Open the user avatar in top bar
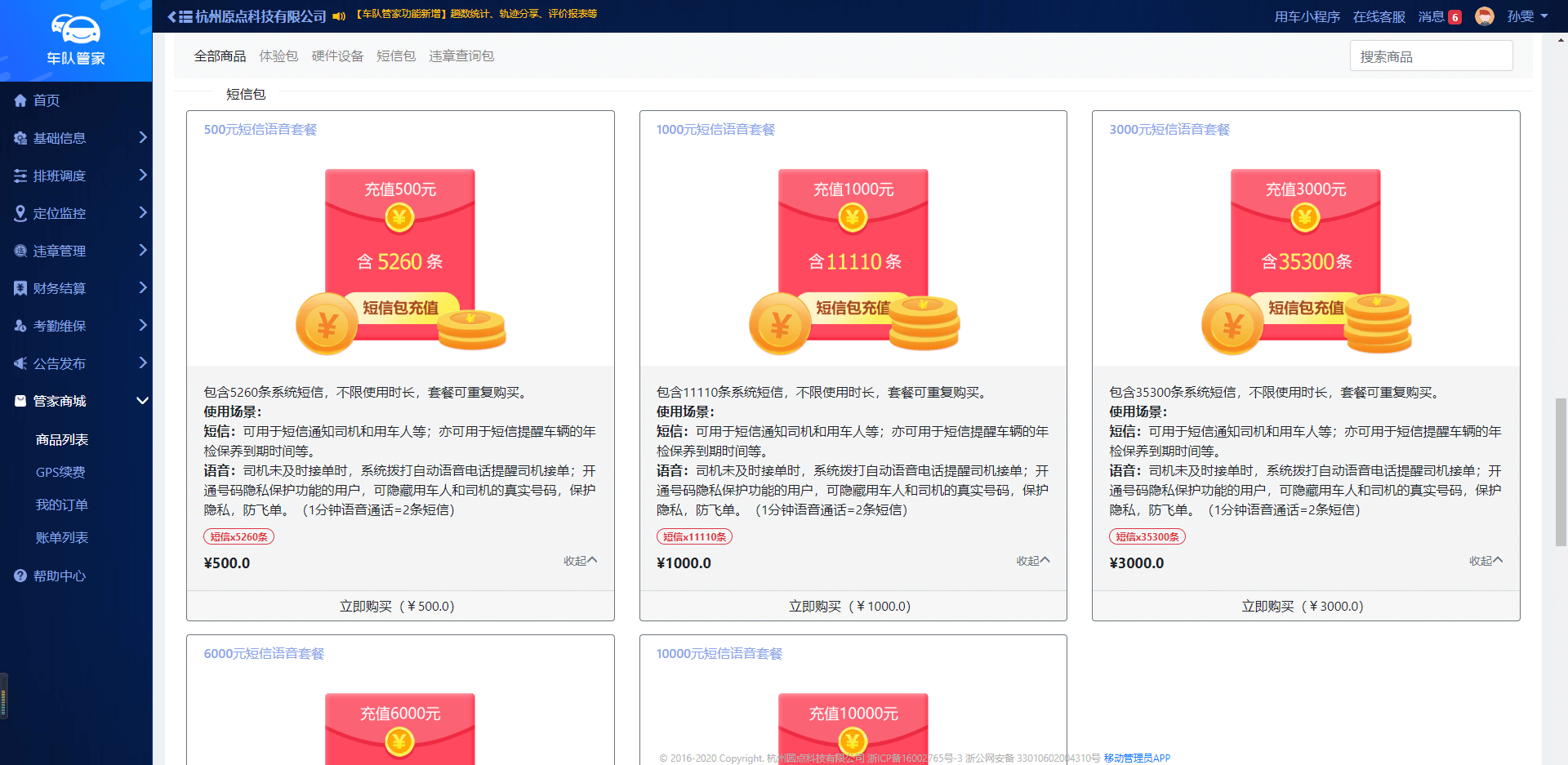The width and height of the screenshot is (1568, 765). click(x=1484, y=16)
